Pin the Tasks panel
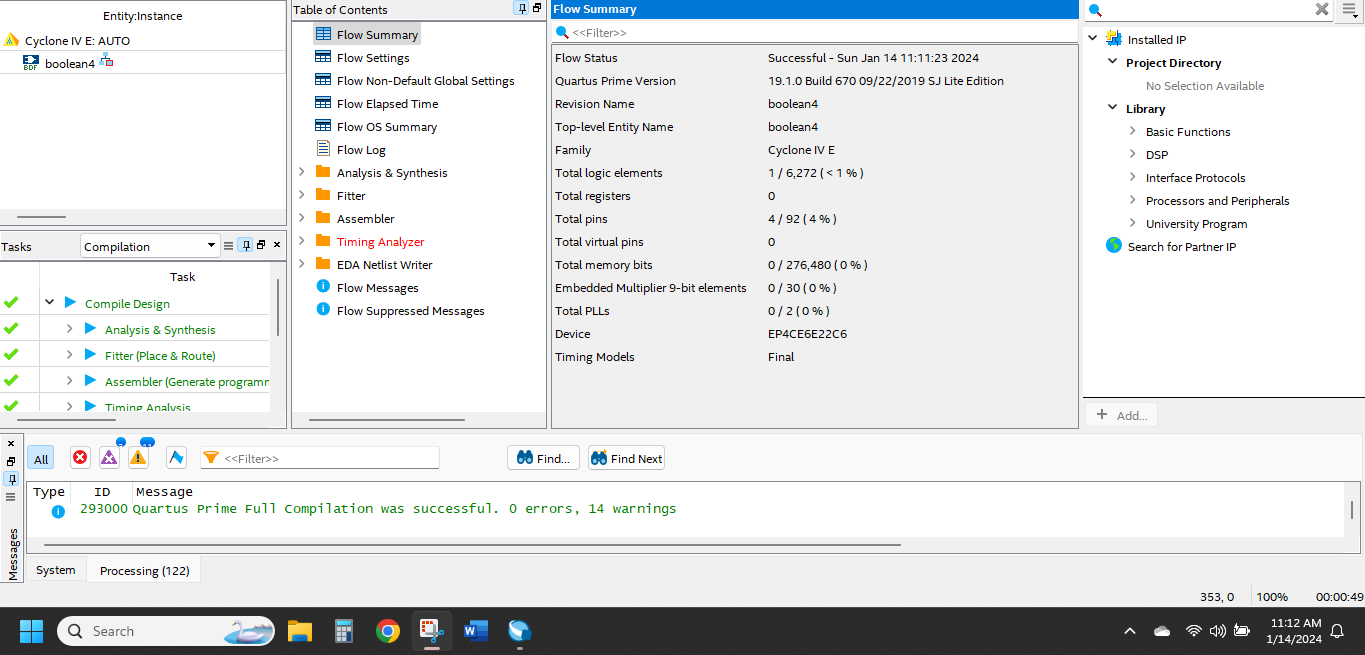Image resolution: width=1365 pixels, height=655 pixels. click(x=245, y=245)
